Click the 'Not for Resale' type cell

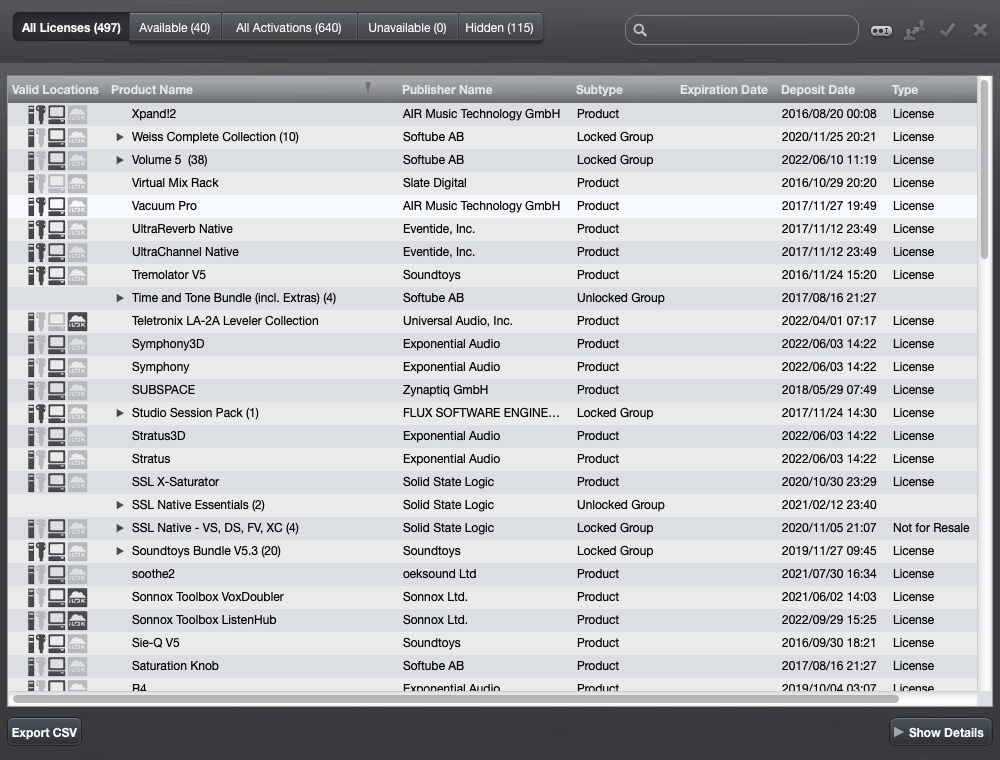(x=931, y=528)
